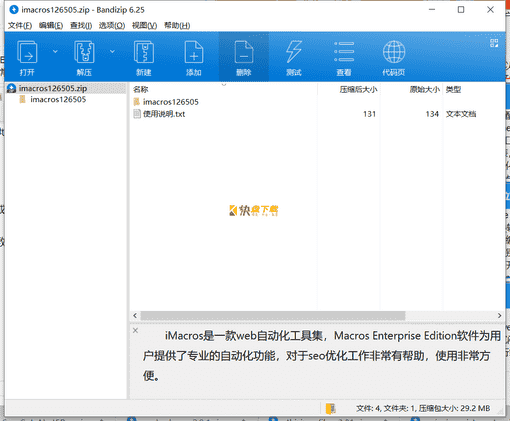
Task: Close the archive comment pane
Action: point(135,330)
